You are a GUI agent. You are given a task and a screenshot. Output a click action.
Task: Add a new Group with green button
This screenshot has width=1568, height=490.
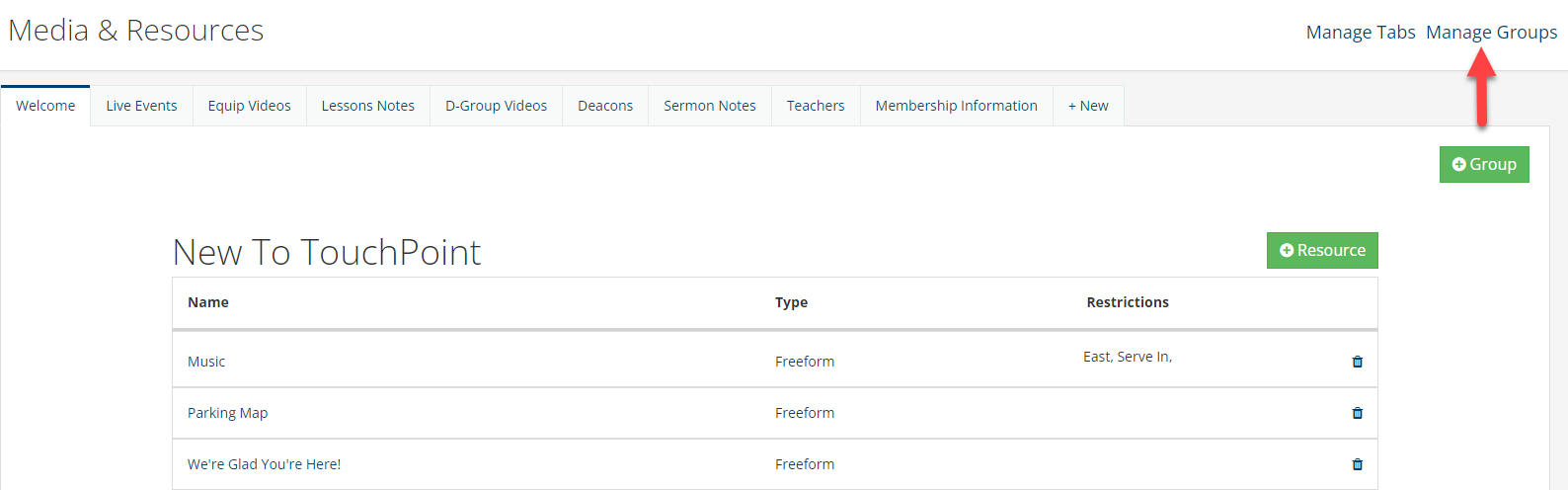pyautogui.click(x=1484, y=164)
